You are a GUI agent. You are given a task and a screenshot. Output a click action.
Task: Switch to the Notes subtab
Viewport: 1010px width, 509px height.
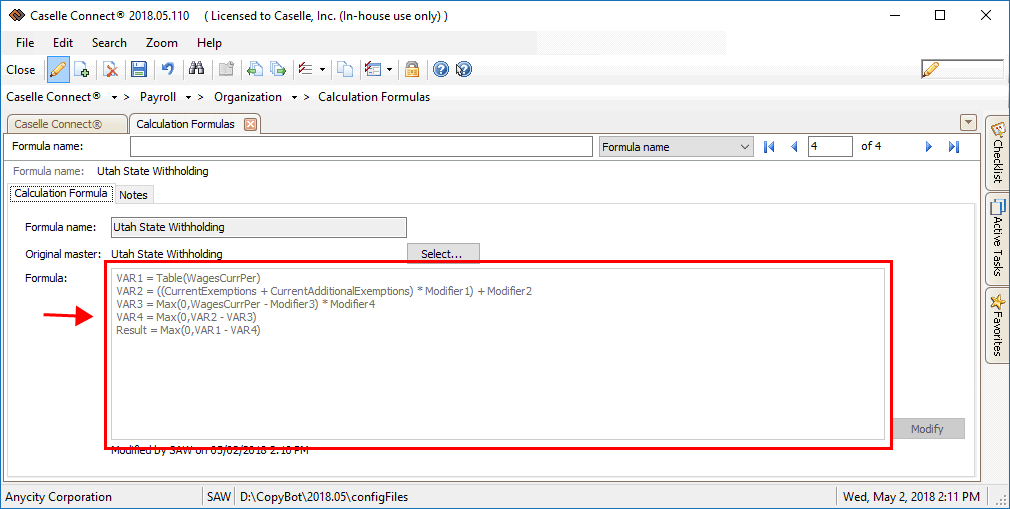click(x=133, y=195)
